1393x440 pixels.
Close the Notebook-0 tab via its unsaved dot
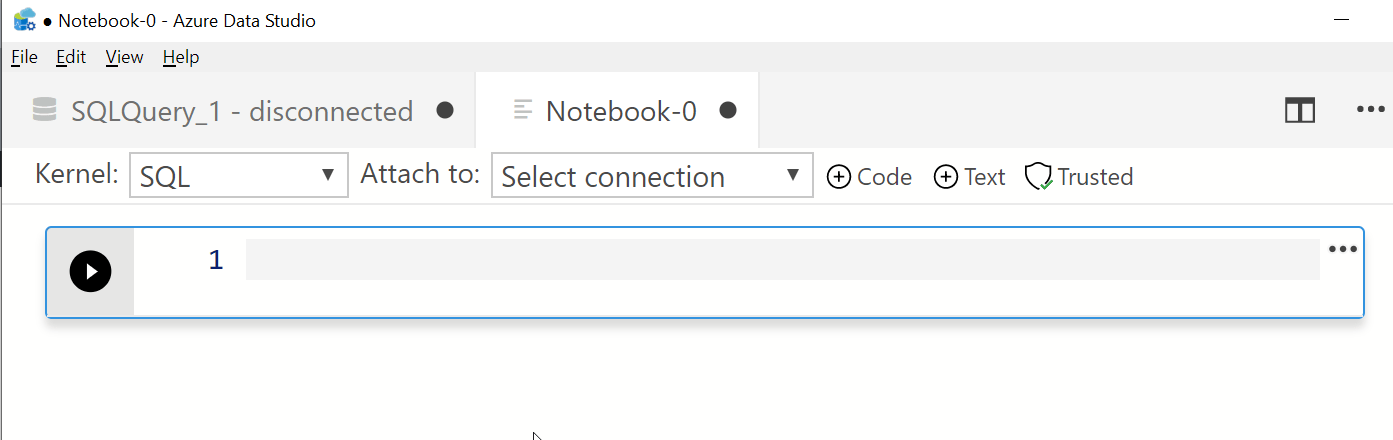(728, 110)
